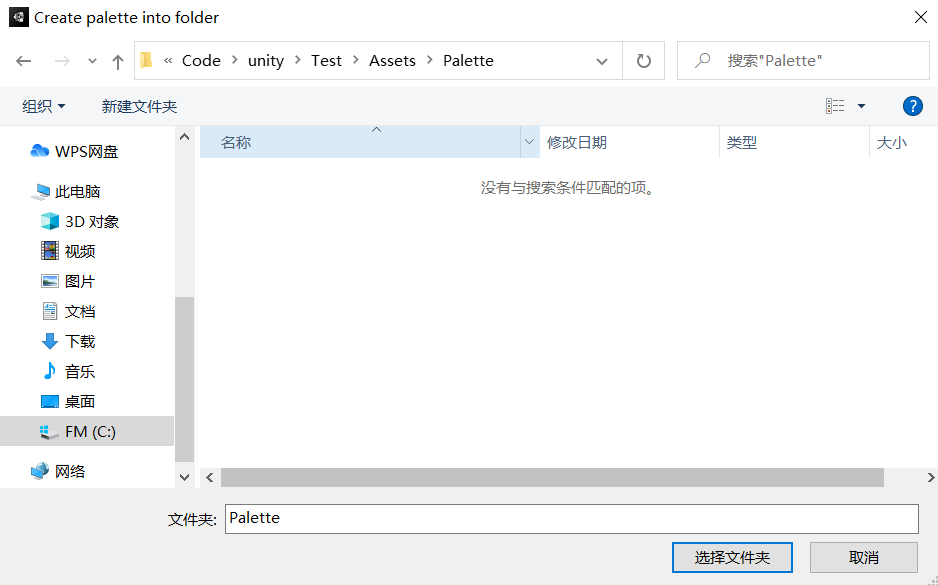Click the up one level arrow
The height and width of the screenshot is (585, 938).
(x=117, y=60)
